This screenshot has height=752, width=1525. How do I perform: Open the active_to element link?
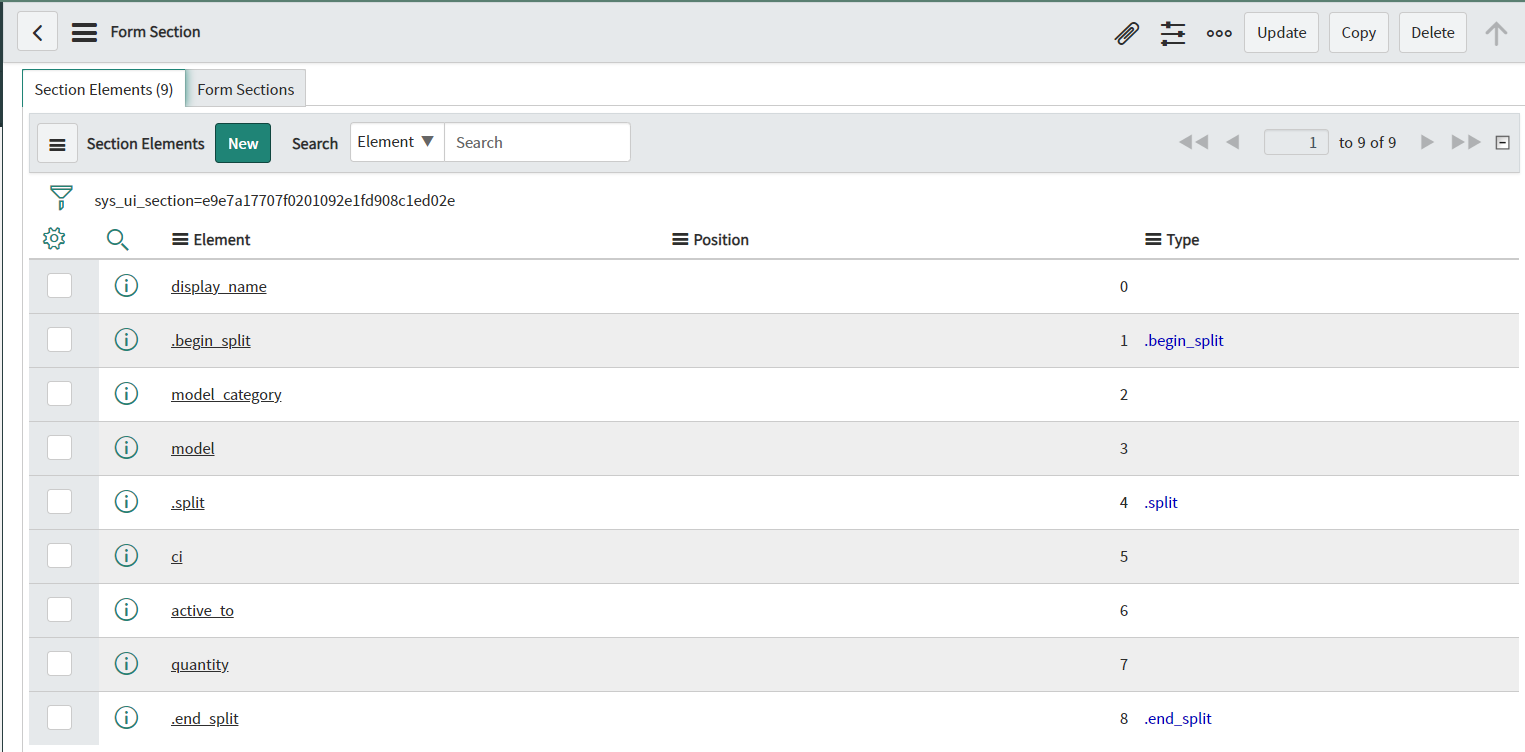tap(202, 611)
